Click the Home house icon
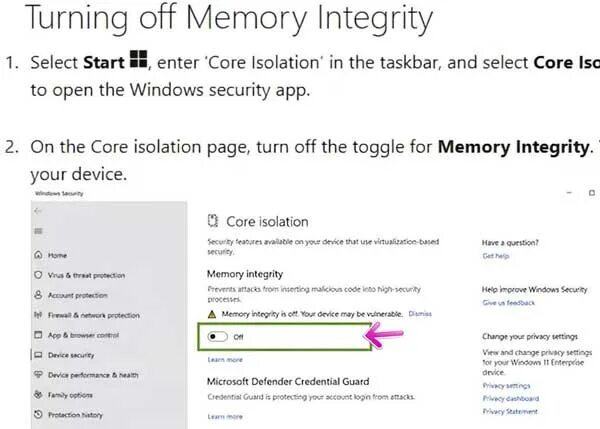The width and height of the screenshot is (600, 429). click(37, 256)
